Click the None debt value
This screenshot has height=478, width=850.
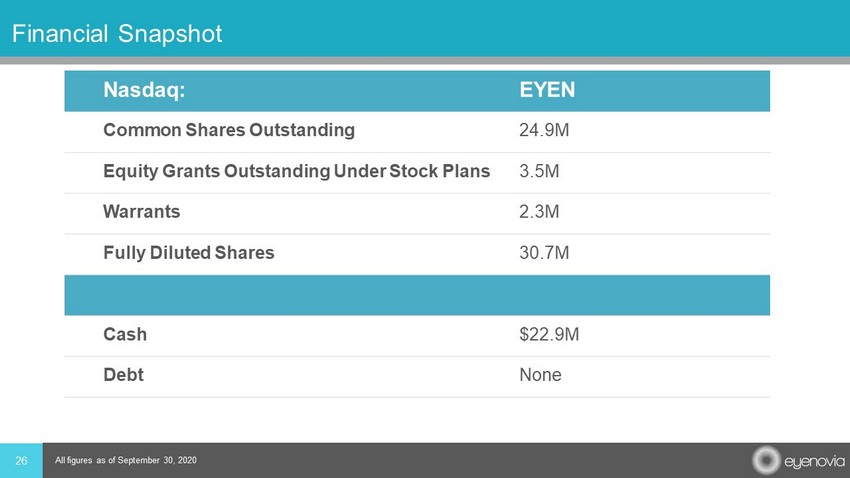(540, 375)
